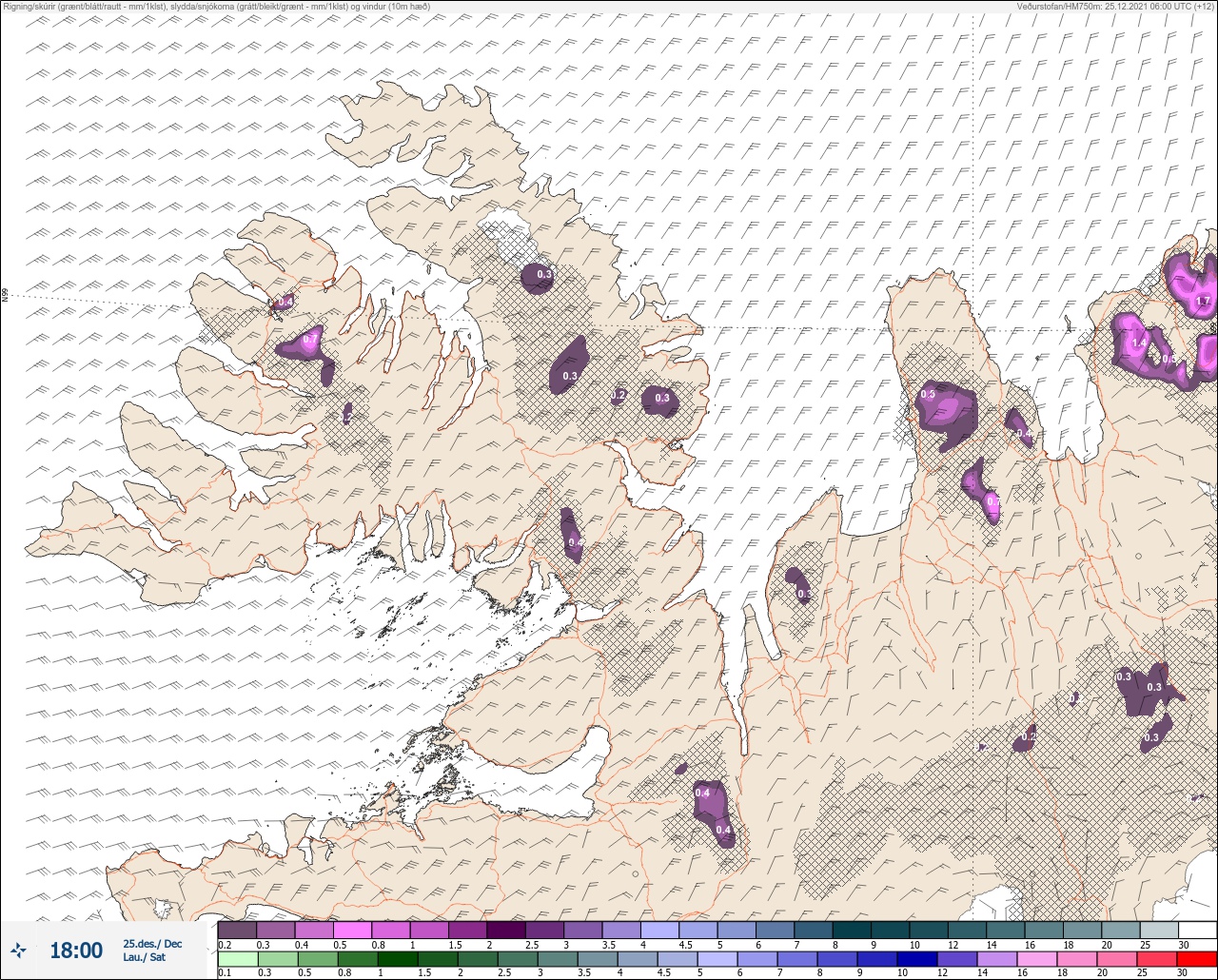Image resolution: width=1218 pixels, height=980 pixels.
Task: Pick the bright pink 0.5 swatch in top legend row
Action: [352, 930]
